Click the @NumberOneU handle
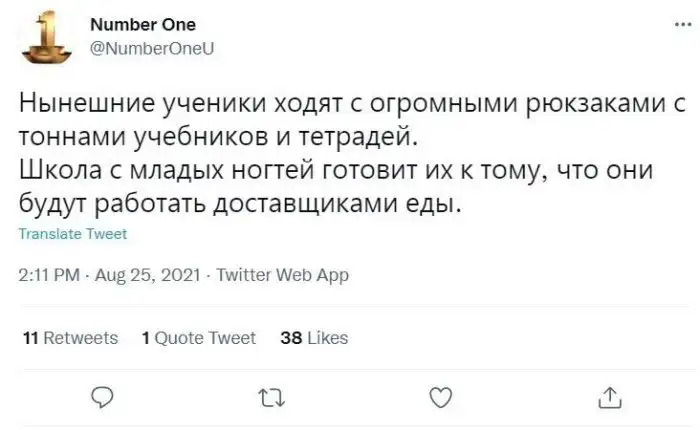The width and height of the screenshot is (700, 430). tap(156, 45)
